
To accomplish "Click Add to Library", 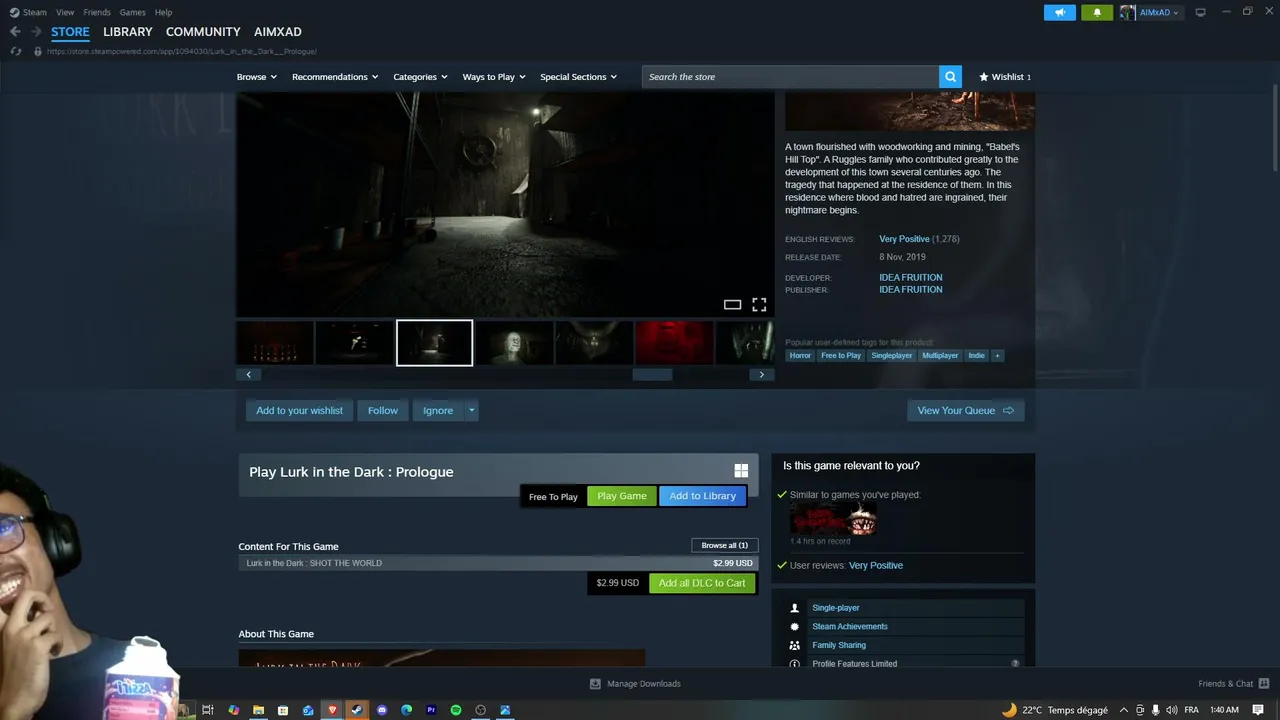I will pyautogui.click(x=702, y=496).
